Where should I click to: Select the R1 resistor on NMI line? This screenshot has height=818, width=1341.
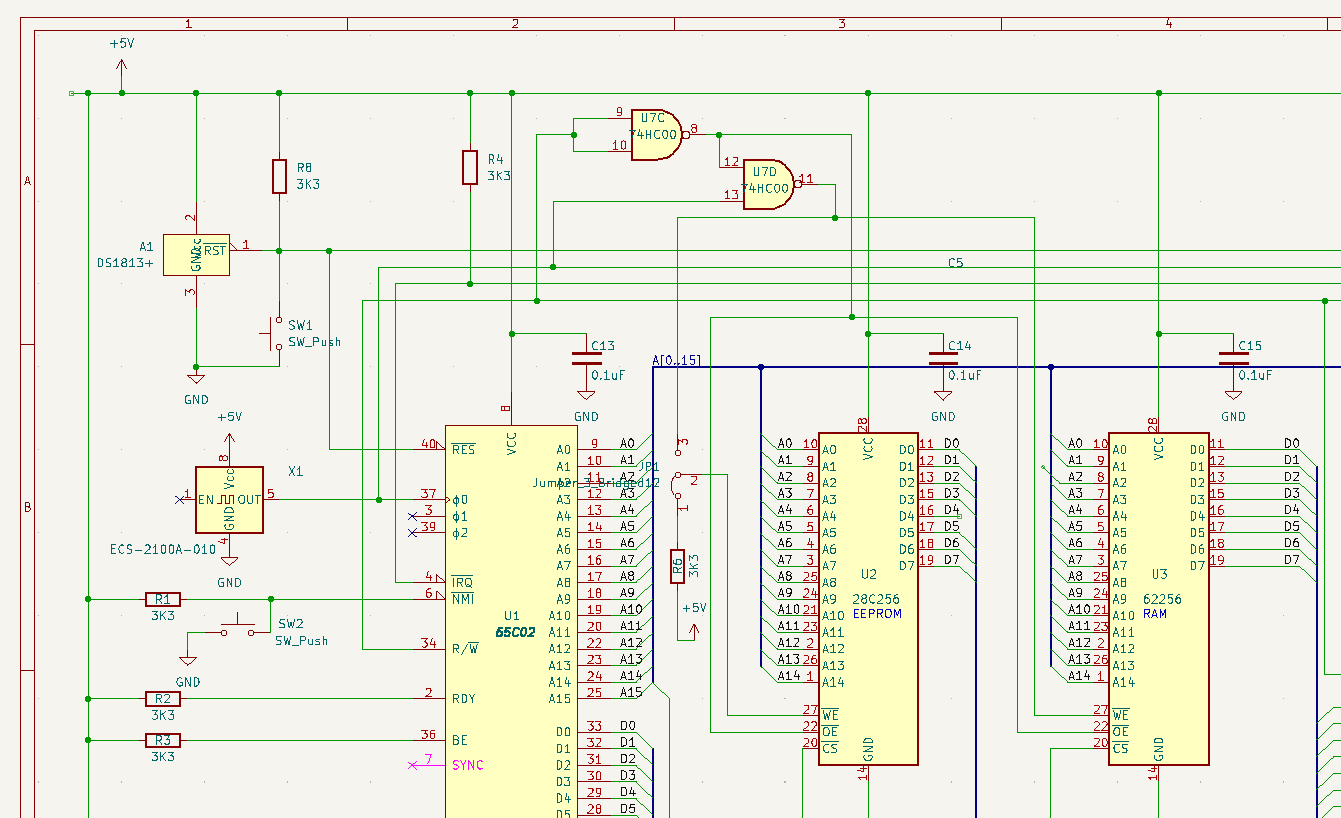(x=162, y=599)
